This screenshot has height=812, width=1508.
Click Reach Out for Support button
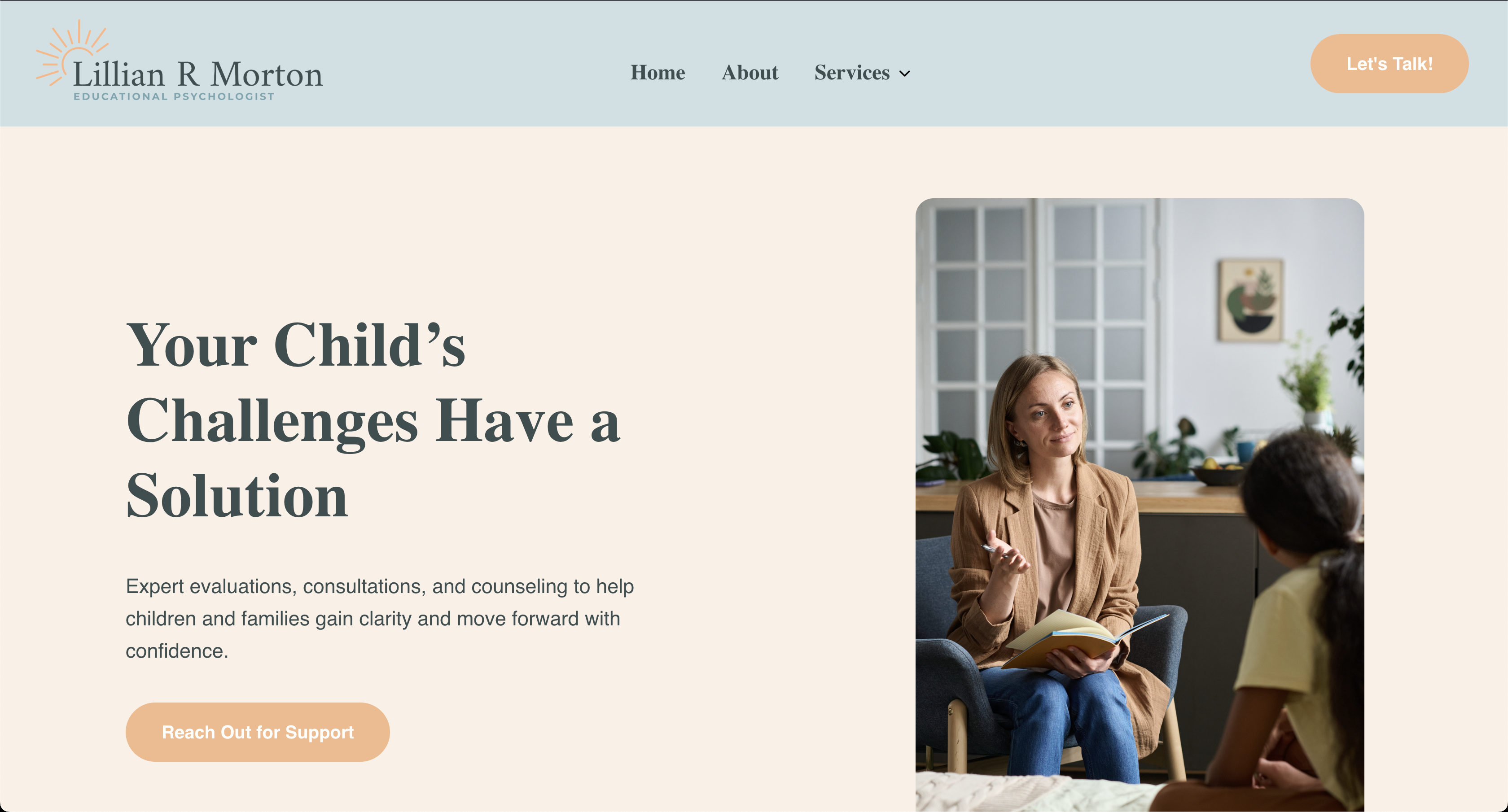tap(258, 732)
